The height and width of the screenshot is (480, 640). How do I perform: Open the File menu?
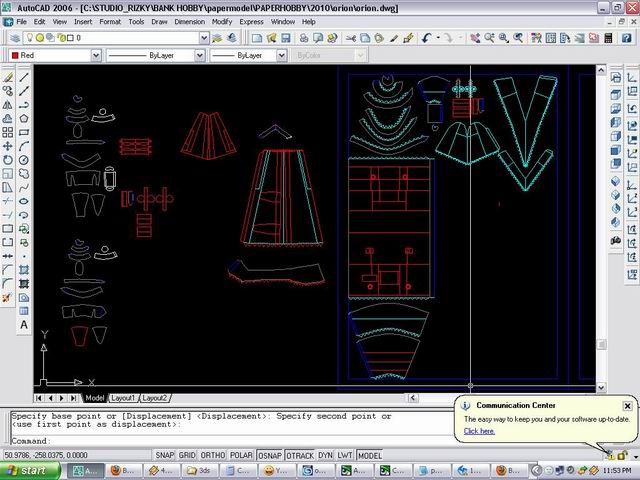coord(21,22)
